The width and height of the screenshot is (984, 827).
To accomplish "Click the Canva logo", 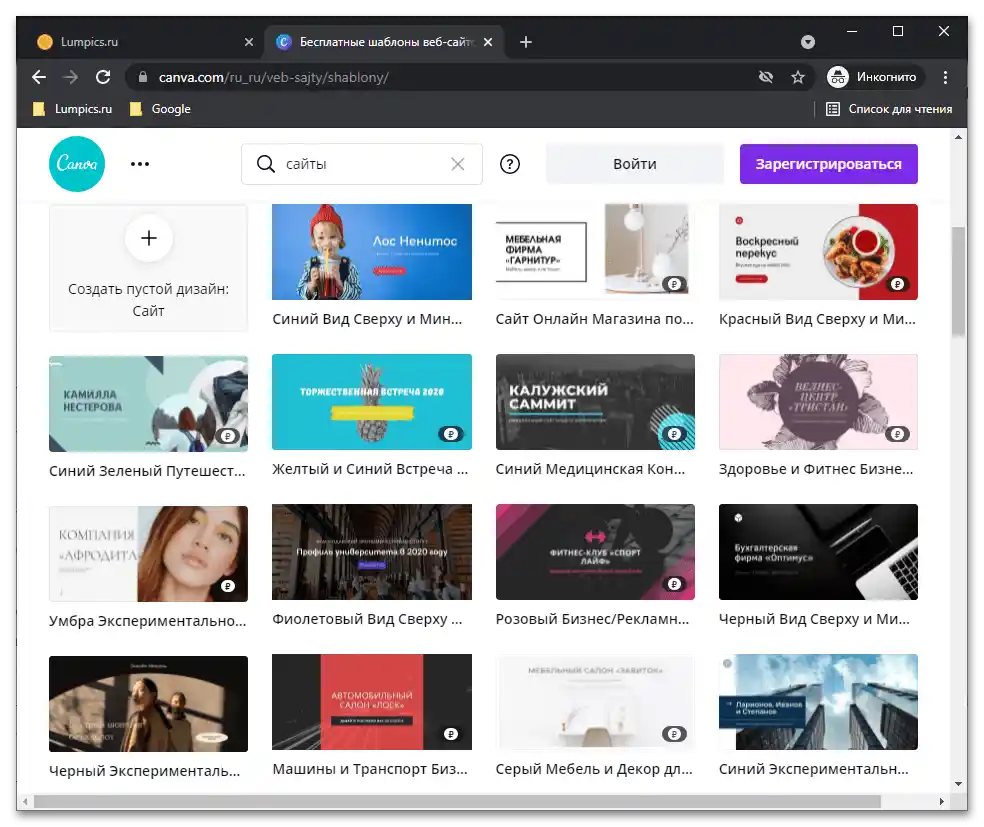I will [77, 164].
